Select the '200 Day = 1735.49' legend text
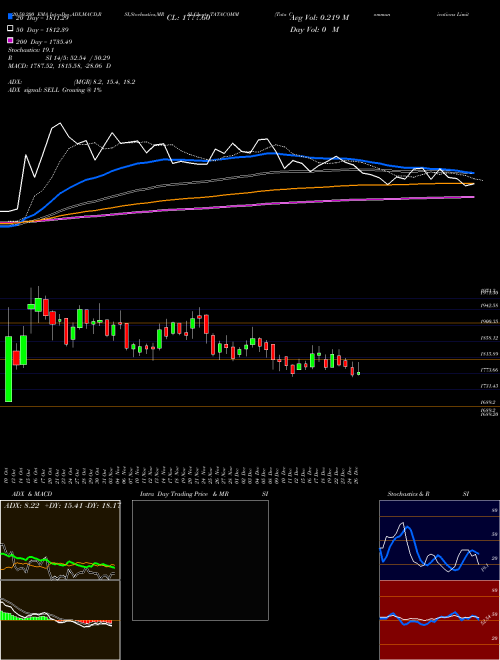 click(44, 42)
